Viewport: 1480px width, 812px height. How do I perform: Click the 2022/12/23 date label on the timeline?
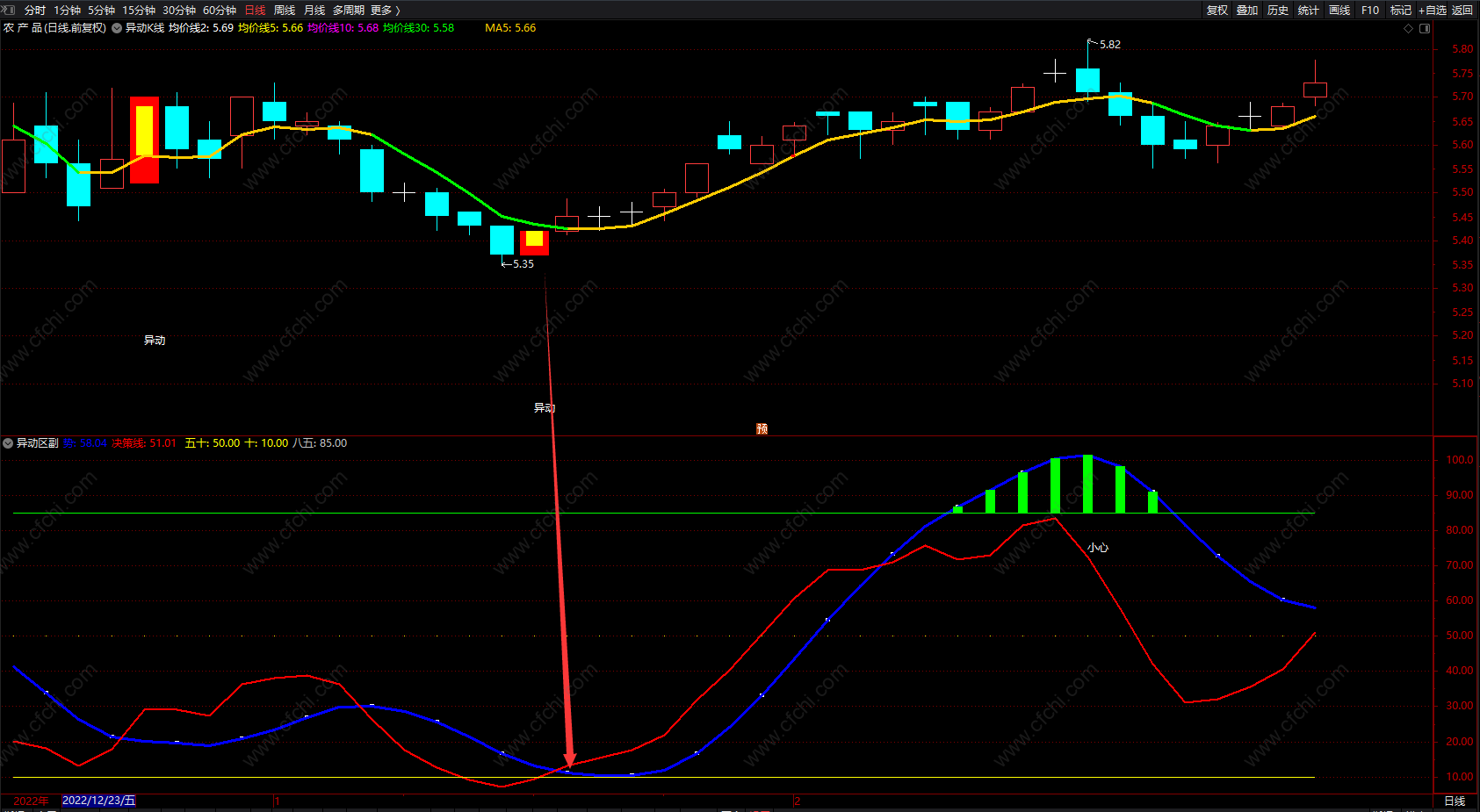point(99,801)
